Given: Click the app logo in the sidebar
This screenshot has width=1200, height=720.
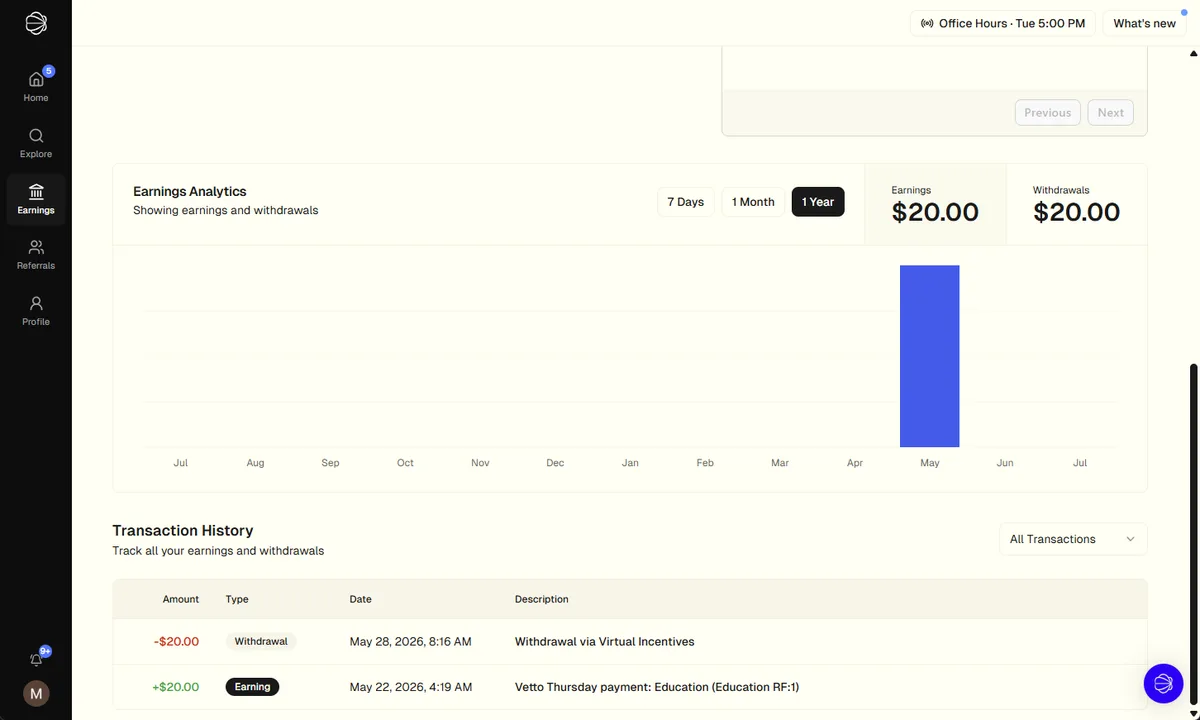Looking at the screenshot, I should (36, 23).
